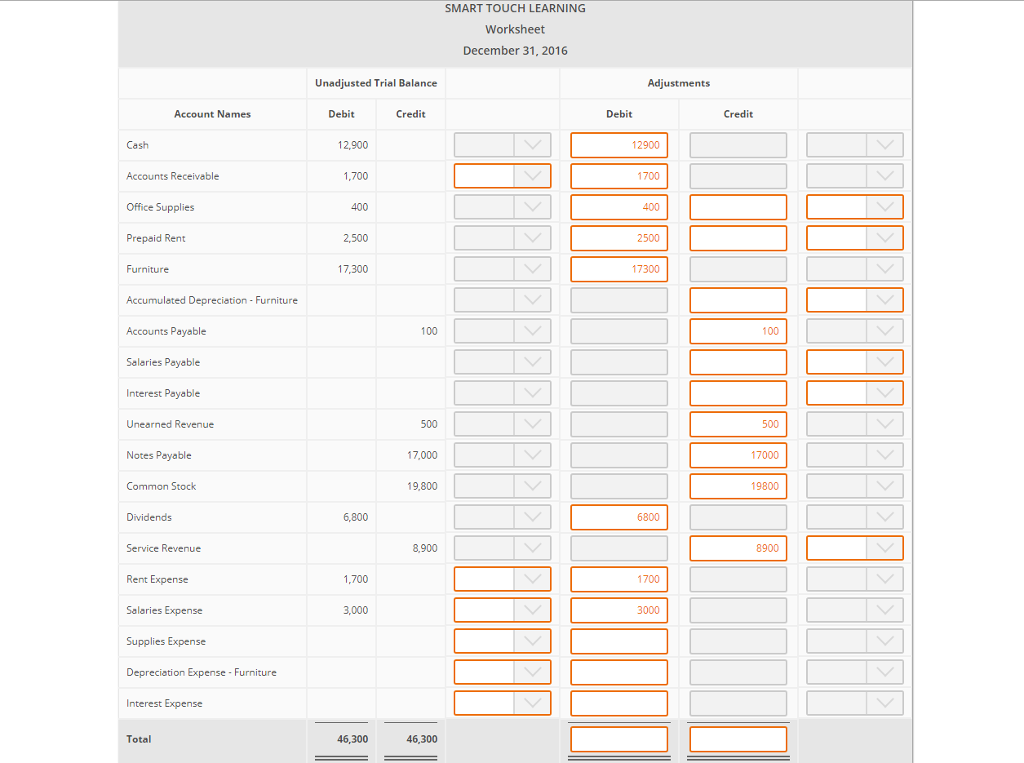Open the left adjustment dropdown for Rent Expense

click(502, 579)
